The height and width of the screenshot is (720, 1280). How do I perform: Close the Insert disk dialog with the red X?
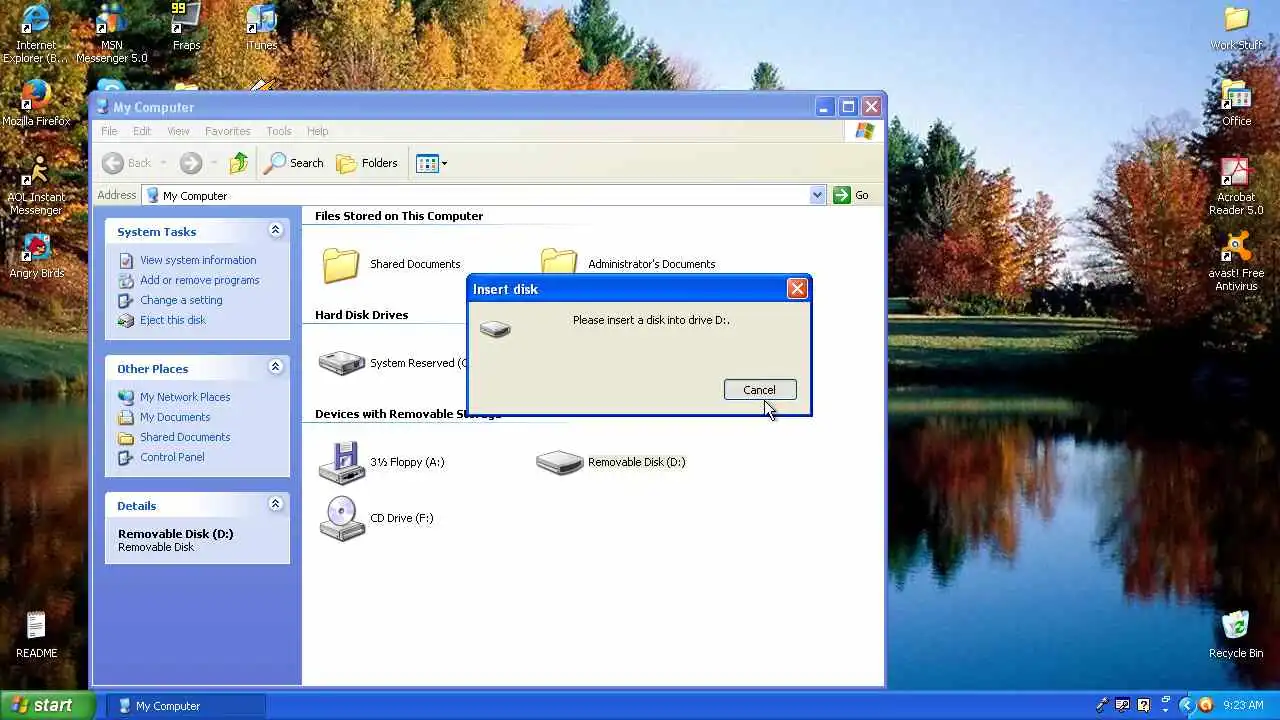797,289
